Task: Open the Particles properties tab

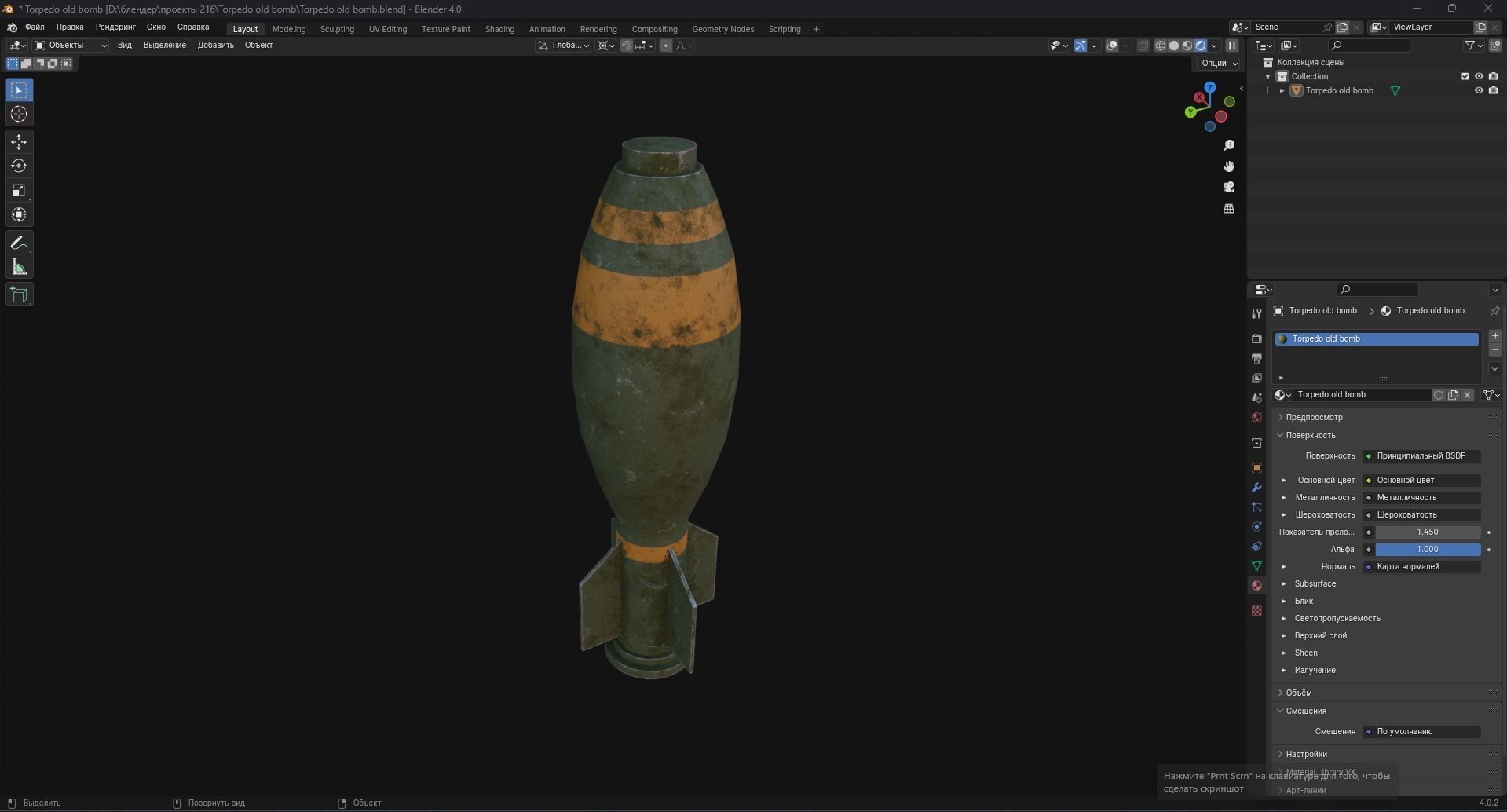Action: (x=1256, y=507)
